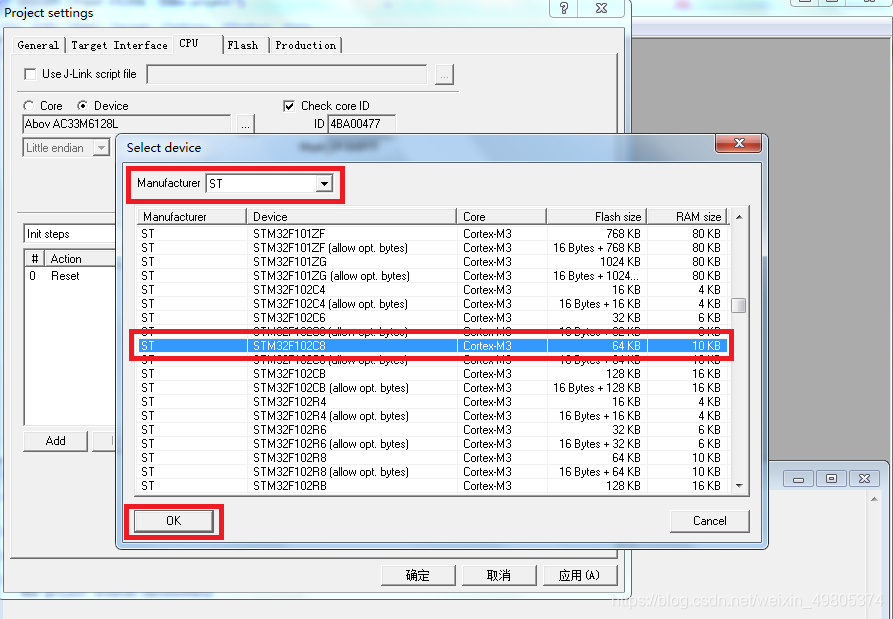Cancel the Select device dialog
This screenshot has width=893, height=619.
(710, 521)
